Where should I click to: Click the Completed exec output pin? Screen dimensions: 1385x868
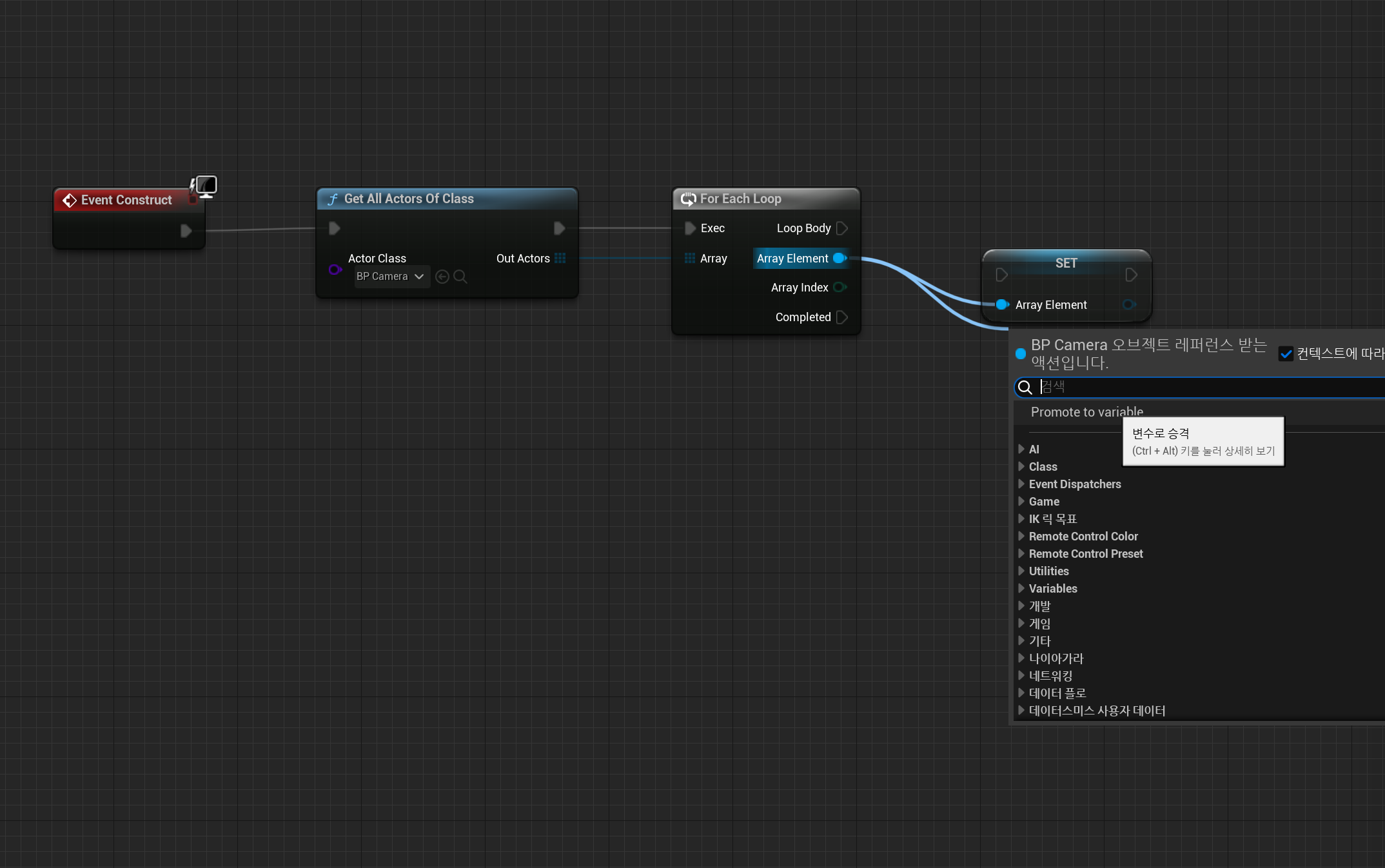coord(841,317)
